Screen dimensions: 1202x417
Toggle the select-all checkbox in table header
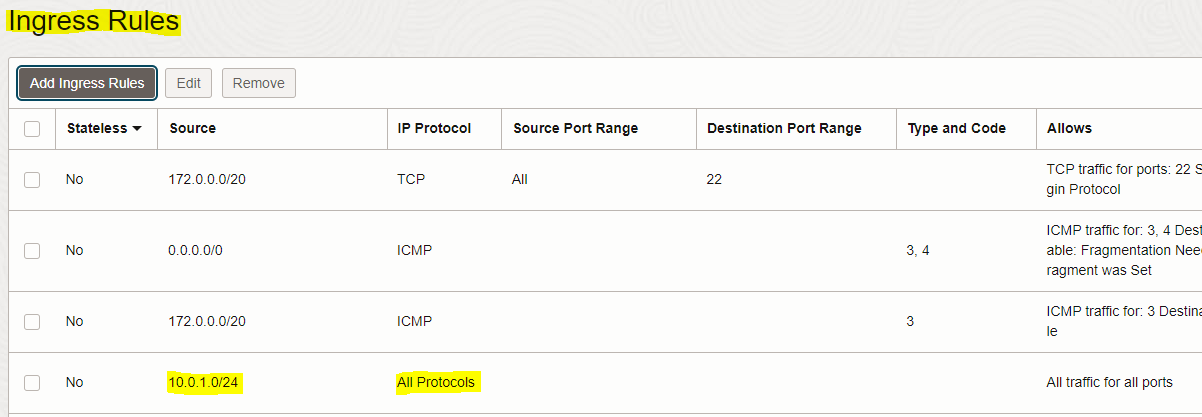(32, 128)
